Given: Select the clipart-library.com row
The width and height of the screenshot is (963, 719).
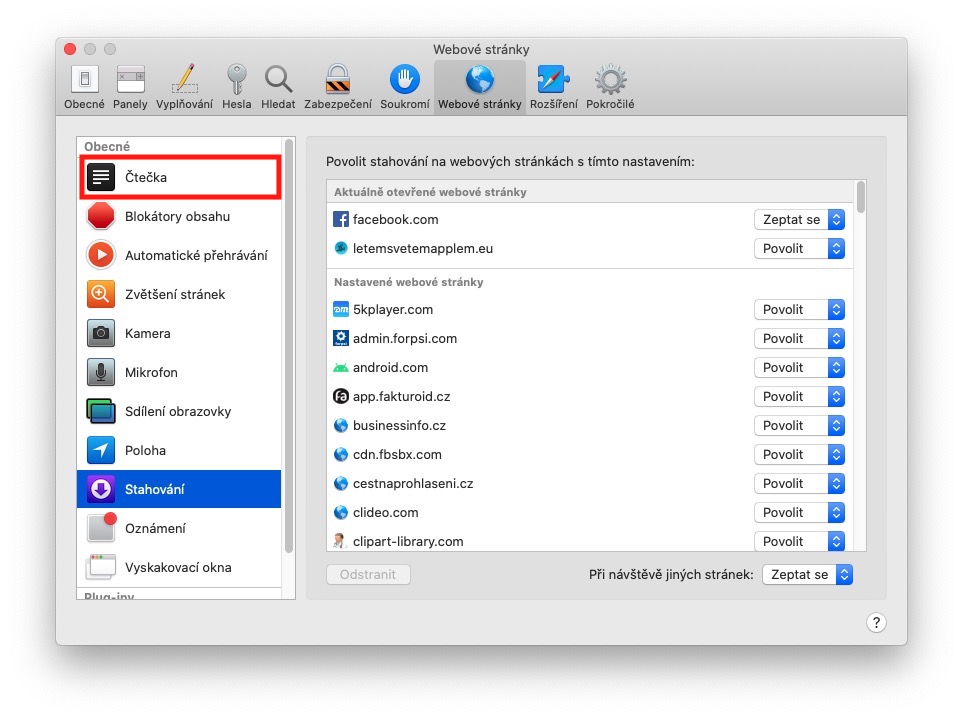Looking at the screenshot, I should click(x=590, y=540).
